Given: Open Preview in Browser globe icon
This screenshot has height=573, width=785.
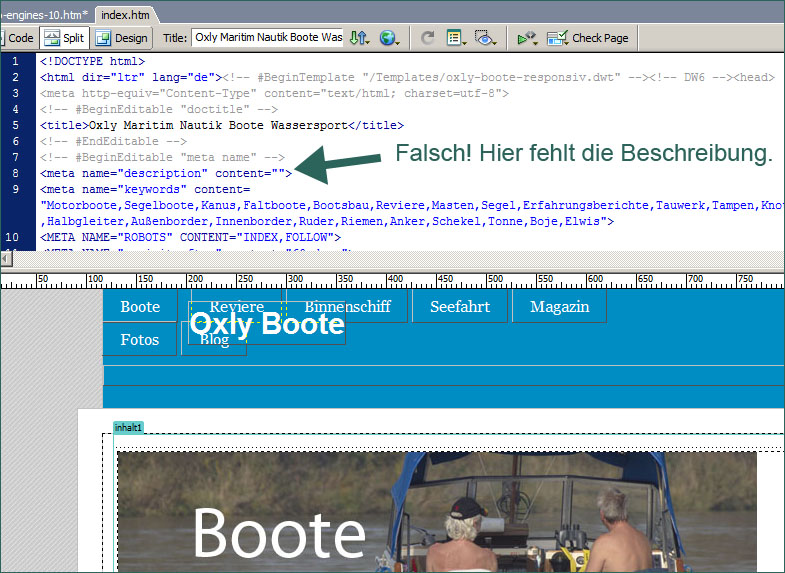Looking at the screenshot, I should click(388, 38).
